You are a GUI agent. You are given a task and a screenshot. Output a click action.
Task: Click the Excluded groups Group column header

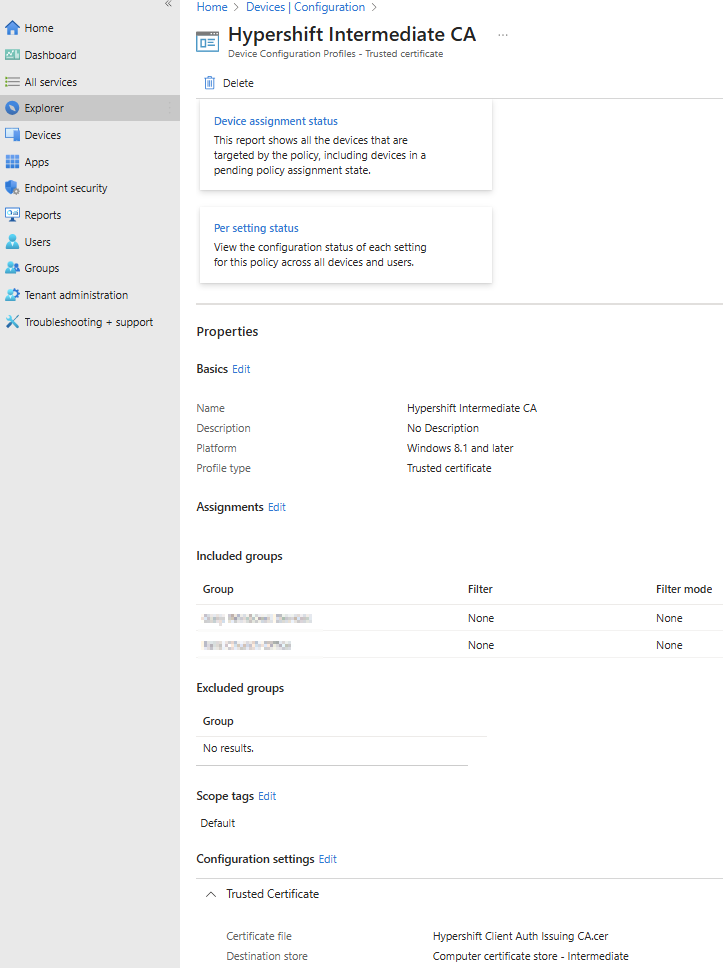click(218, 721)
